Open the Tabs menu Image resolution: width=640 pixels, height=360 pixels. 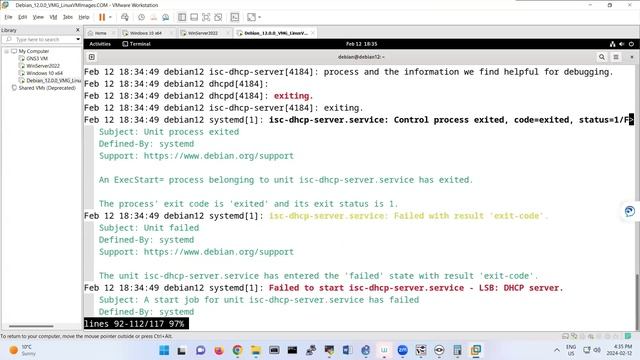click(x=67, y=17)
